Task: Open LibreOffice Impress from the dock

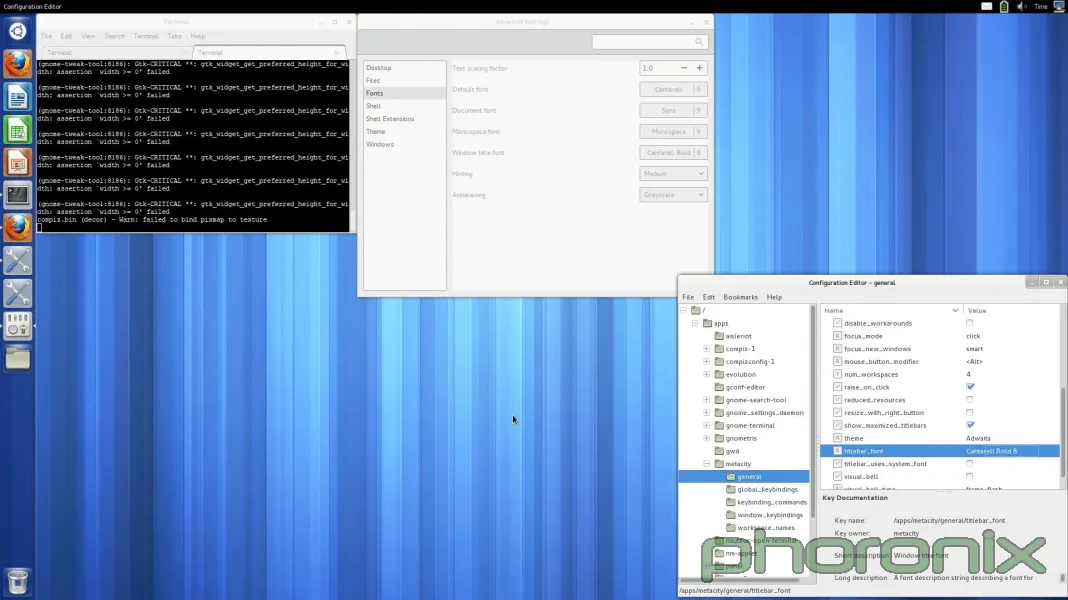Action: click(x=17, y=162)
